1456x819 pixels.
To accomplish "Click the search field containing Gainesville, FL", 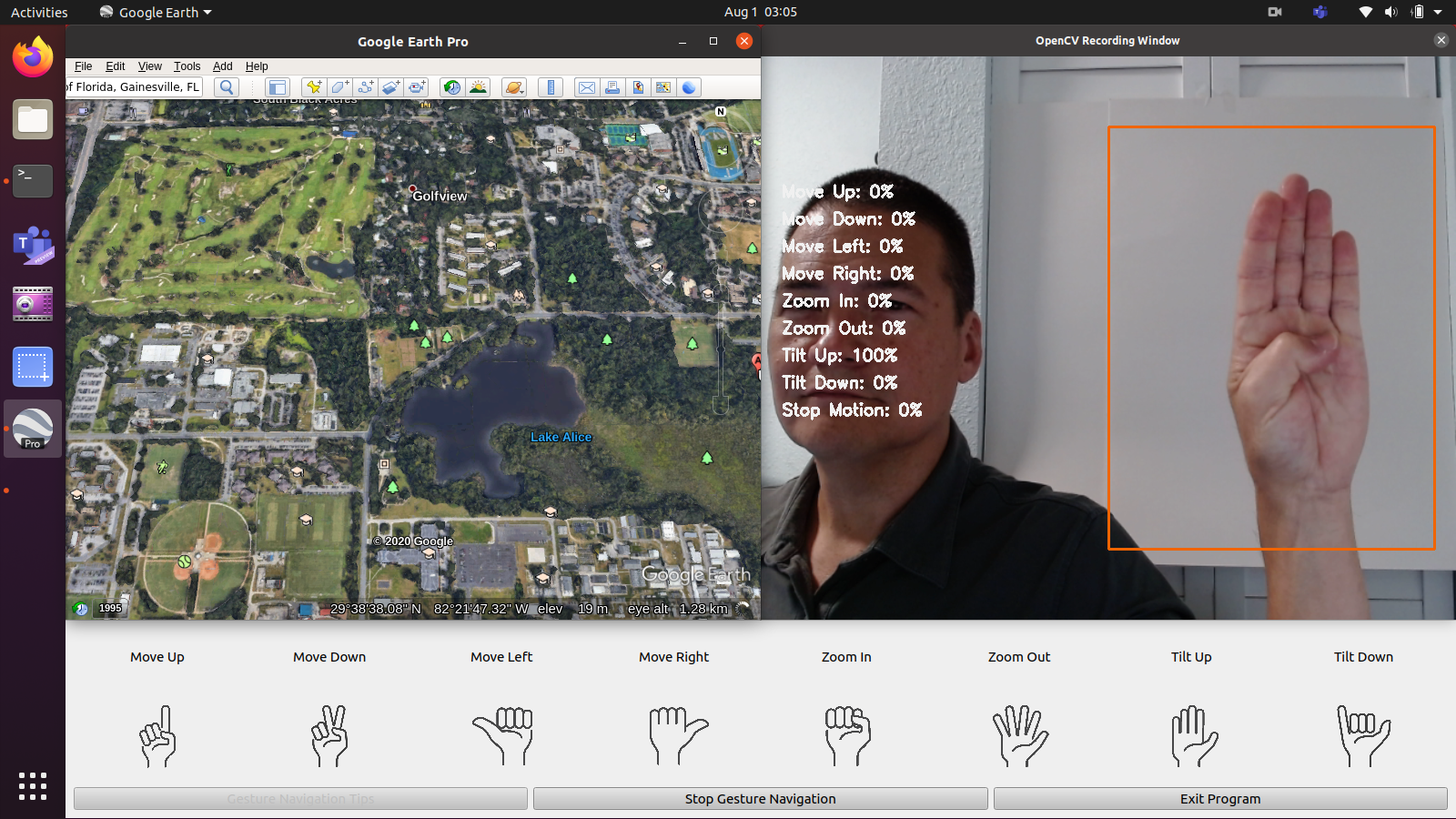I will [x=134, y=87].
